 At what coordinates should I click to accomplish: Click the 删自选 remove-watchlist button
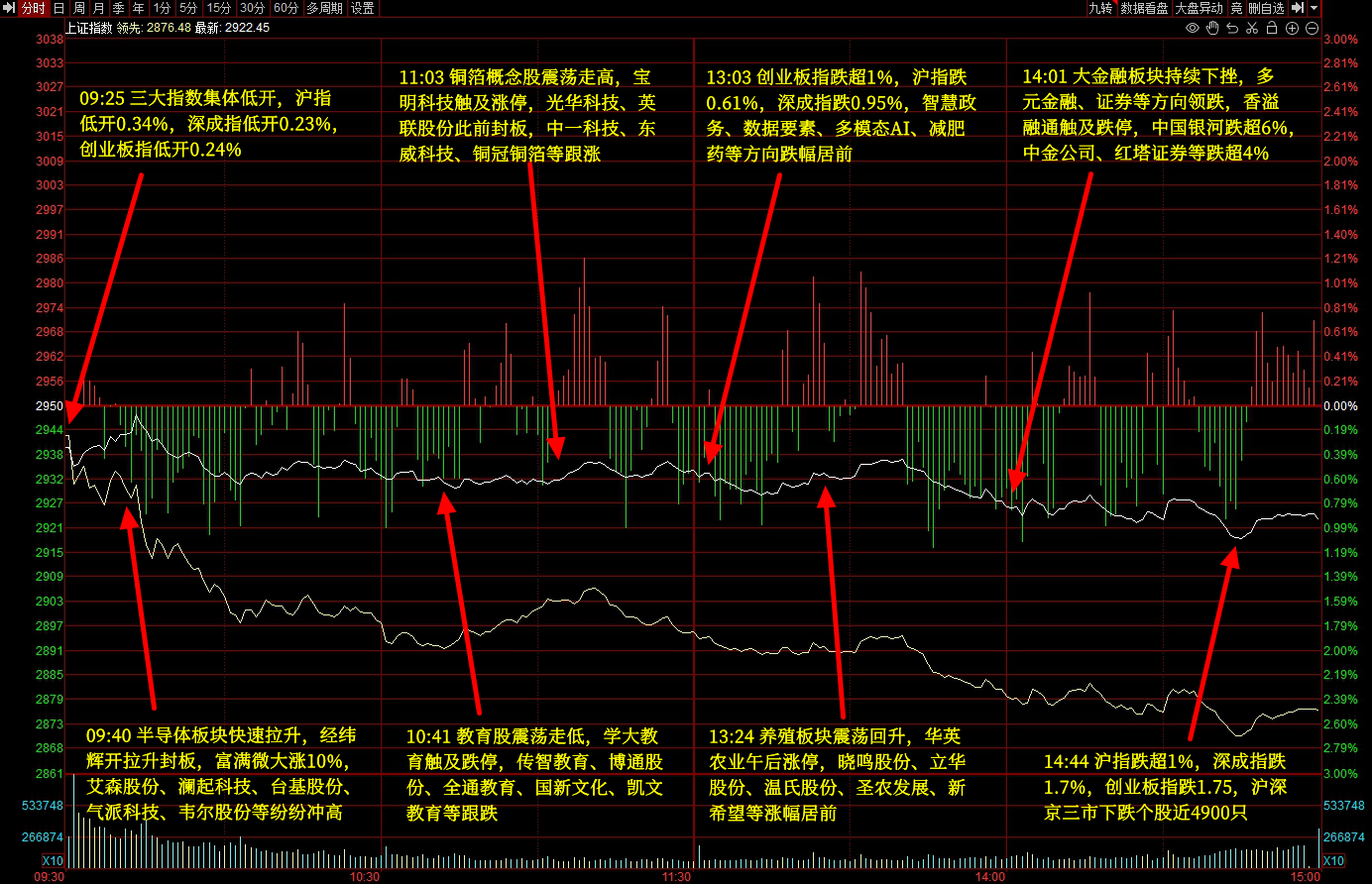(1266, 8)
